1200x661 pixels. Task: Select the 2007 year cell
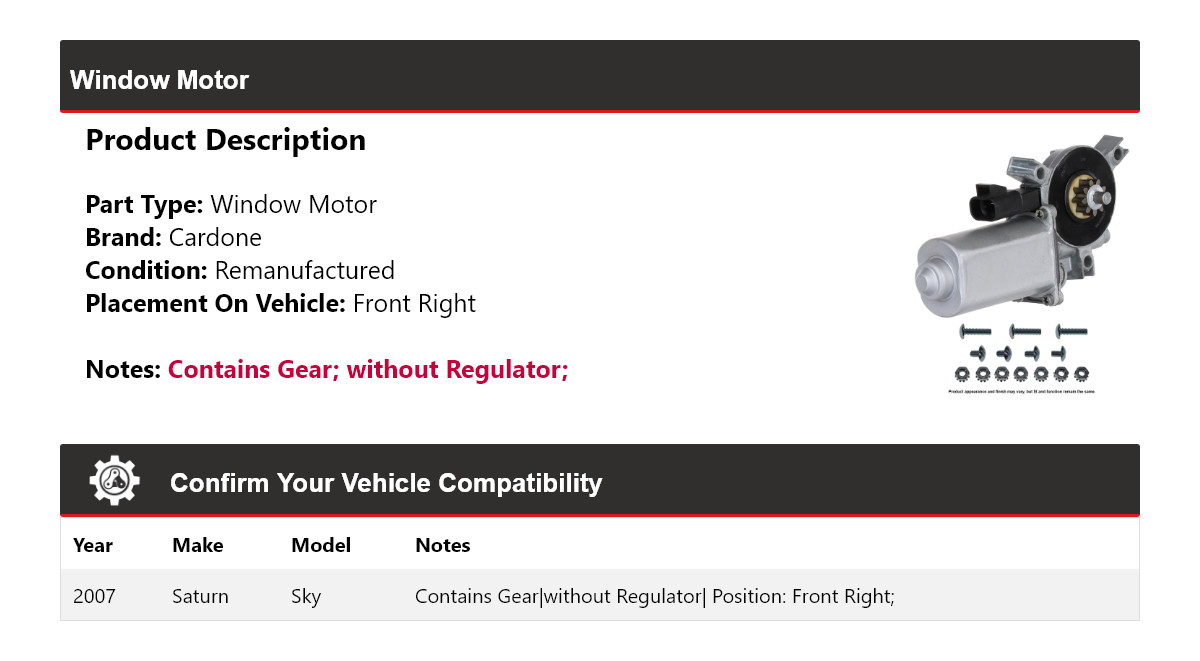pos(94,596)
